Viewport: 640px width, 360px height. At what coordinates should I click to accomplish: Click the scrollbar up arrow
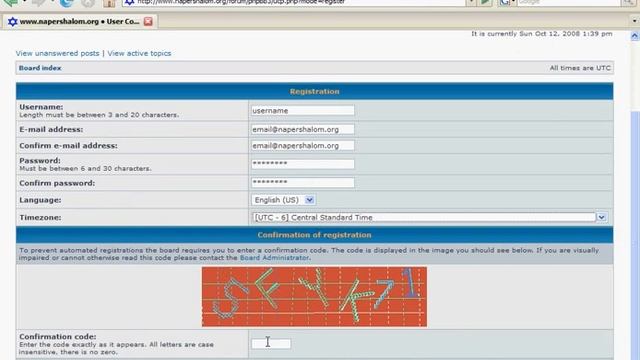[634, 36]
